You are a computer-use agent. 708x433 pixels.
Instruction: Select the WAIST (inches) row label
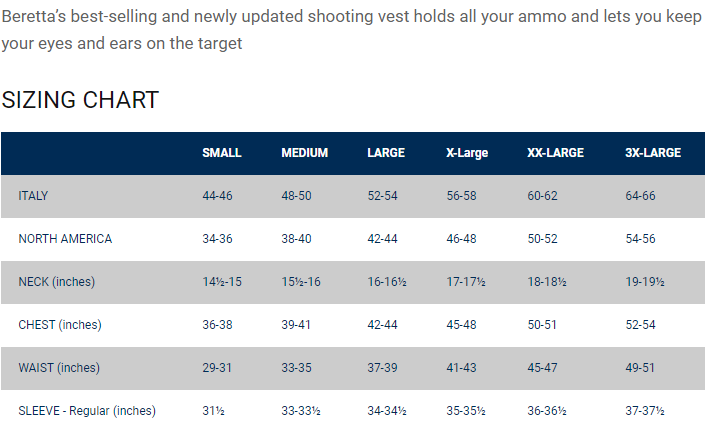click(x=58, y=368)
